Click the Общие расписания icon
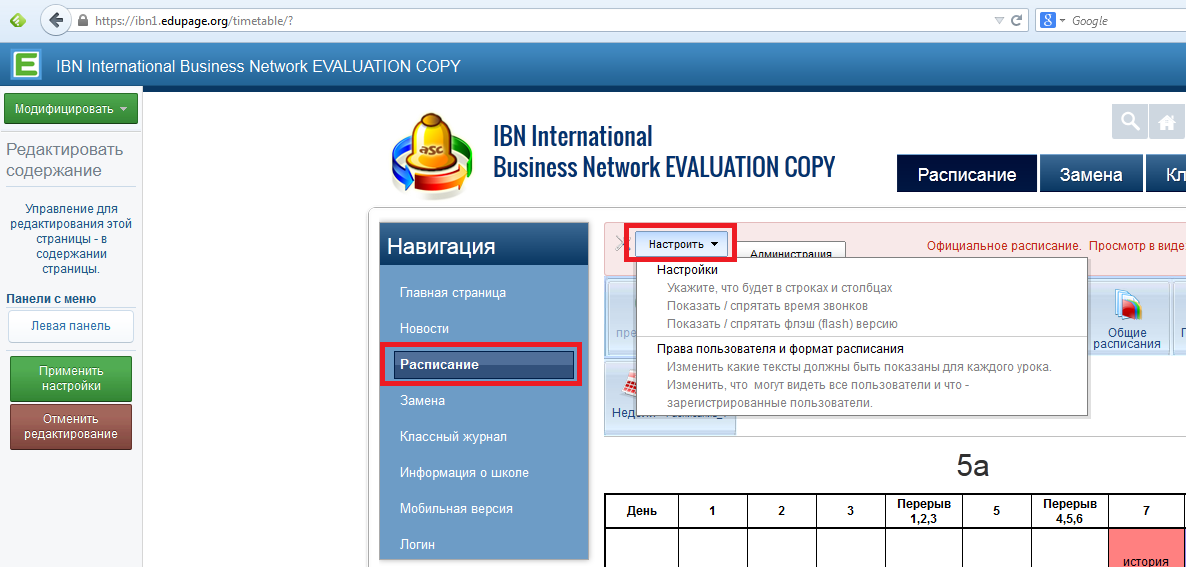 coord(1126,318)
